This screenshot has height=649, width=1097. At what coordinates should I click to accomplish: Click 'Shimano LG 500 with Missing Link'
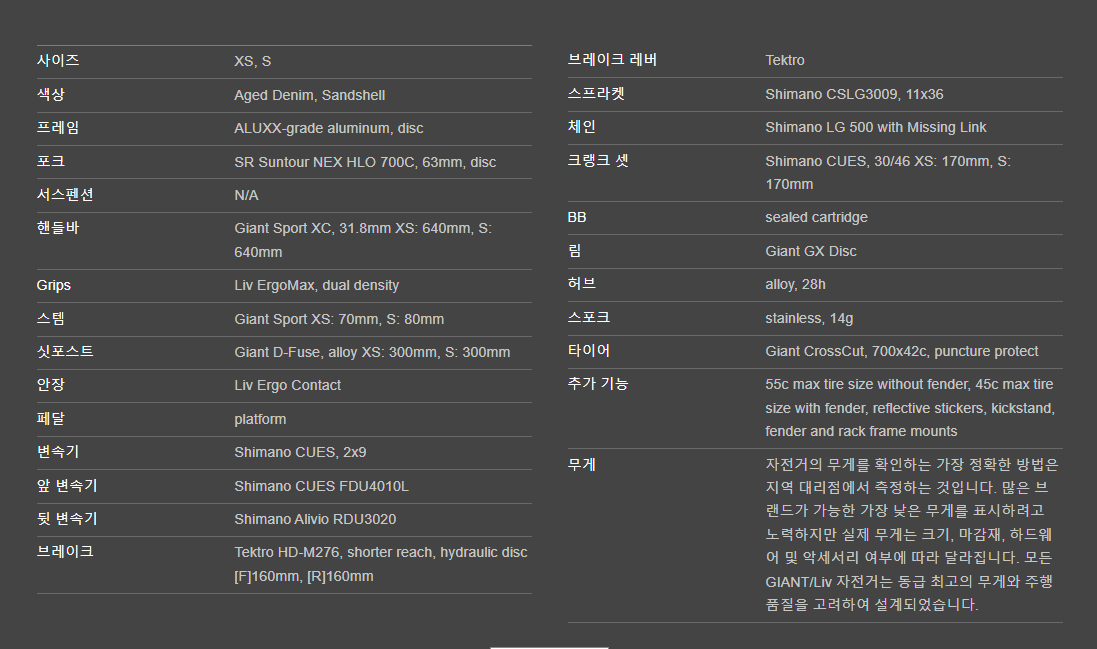(875, 127)
